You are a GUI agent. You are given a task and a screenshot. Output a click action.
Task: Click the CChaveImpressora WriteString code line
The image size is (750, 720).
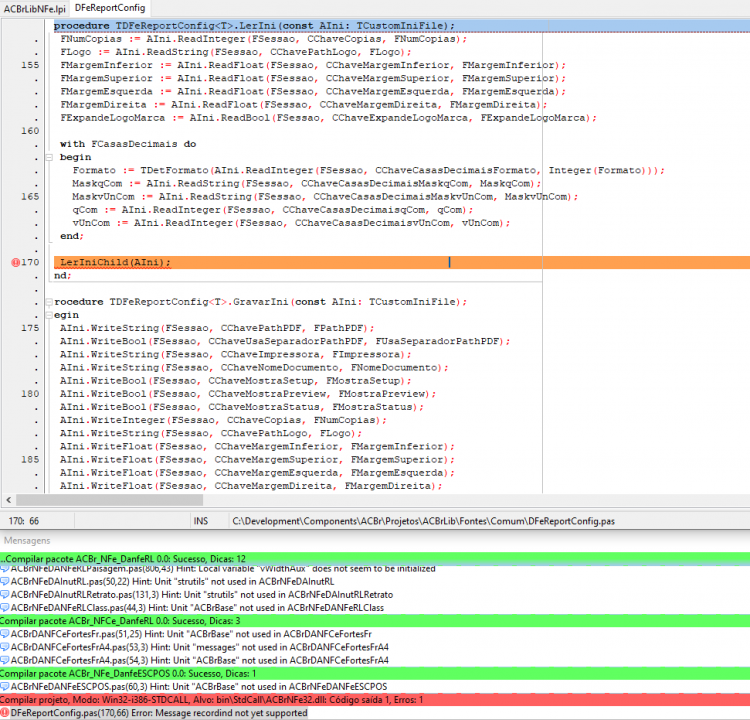click(x=235, y=354)
